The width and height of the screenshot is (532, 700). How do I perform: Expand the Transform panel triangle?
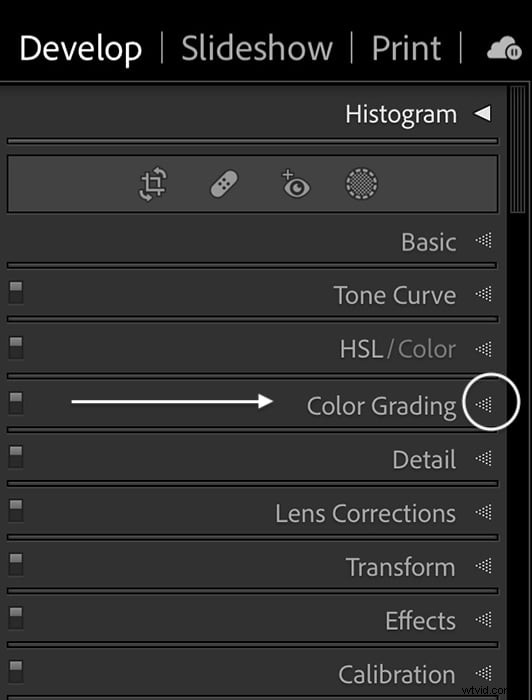click(483, 566)
